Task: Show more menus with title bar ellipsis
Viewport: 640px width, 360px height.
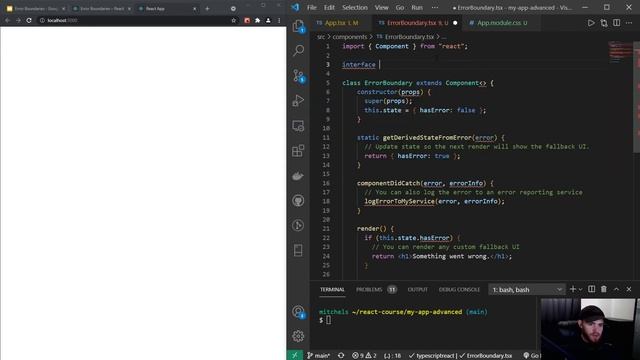Action: (435, 7)
